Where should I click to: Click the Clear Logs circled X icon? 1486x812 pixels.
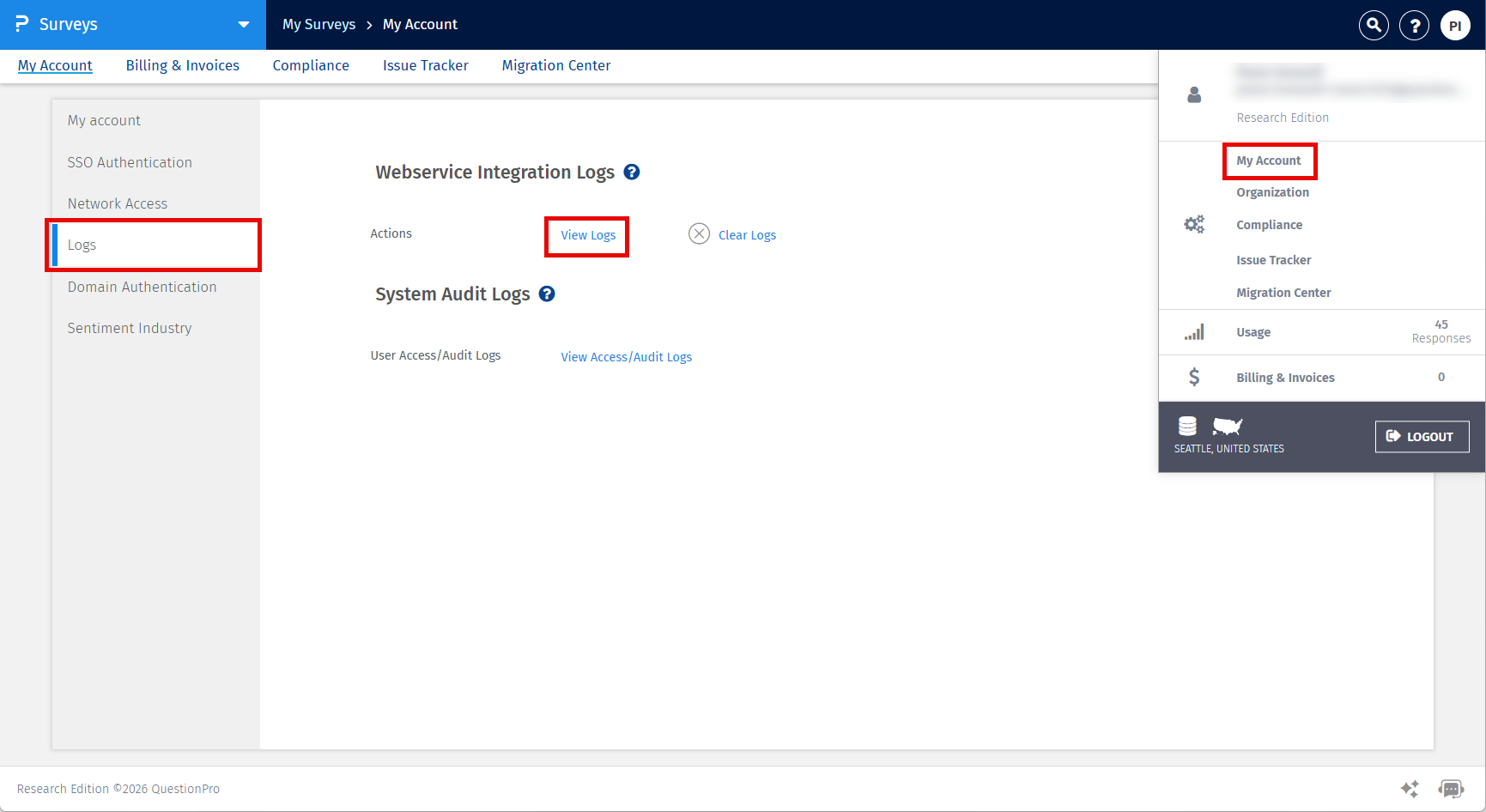699,233
